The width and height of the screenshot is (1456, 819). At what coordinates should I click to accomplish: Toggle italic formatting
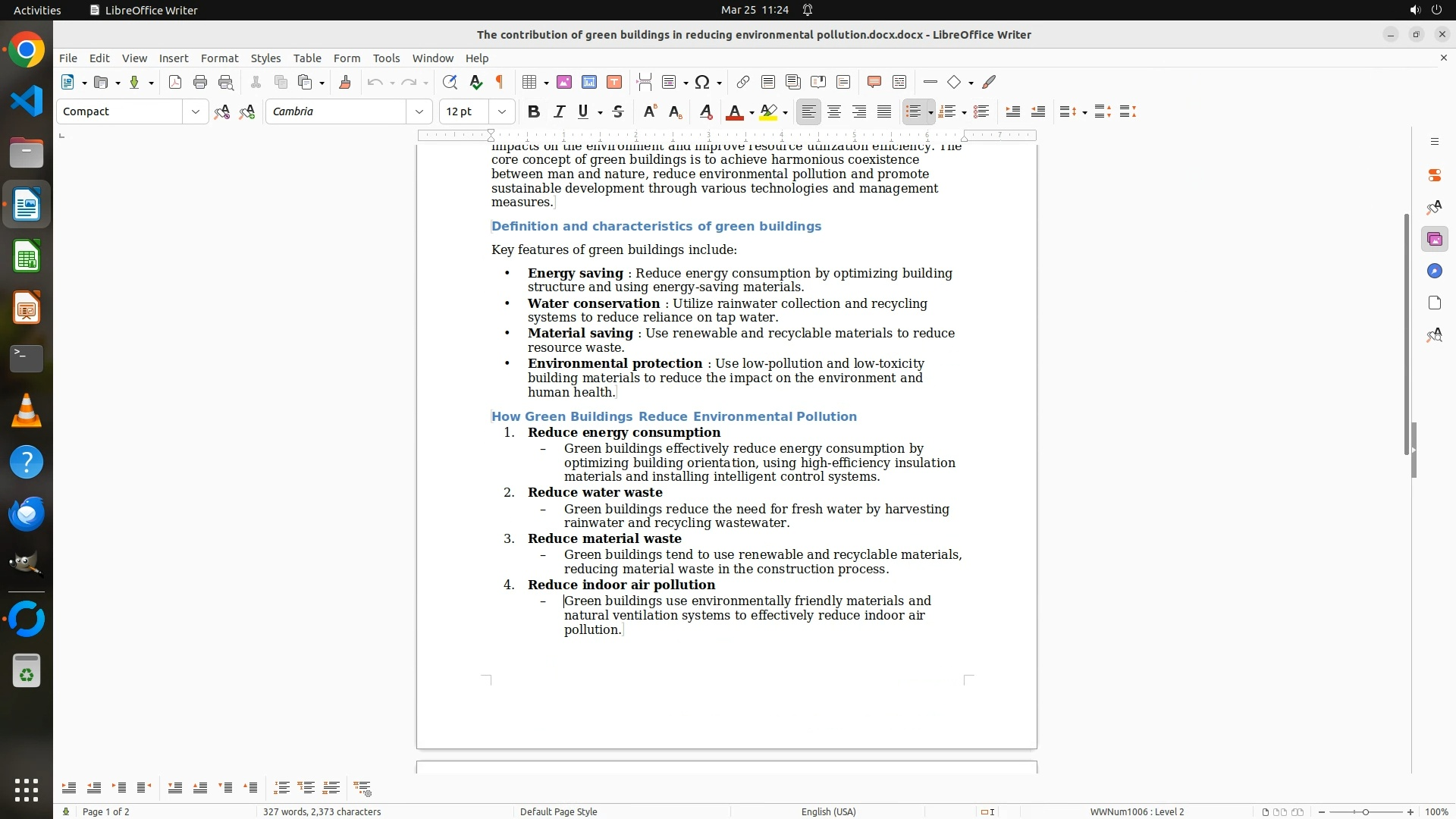(559, 112)
